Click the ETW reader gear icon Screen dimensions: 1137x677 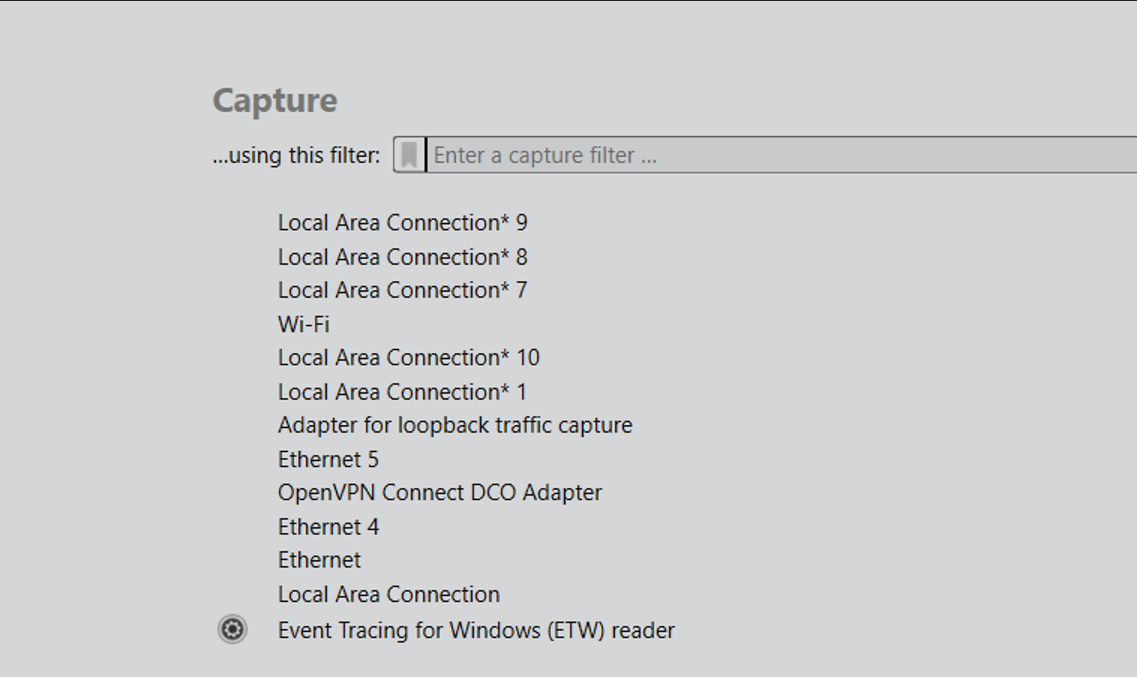[232, 629]
